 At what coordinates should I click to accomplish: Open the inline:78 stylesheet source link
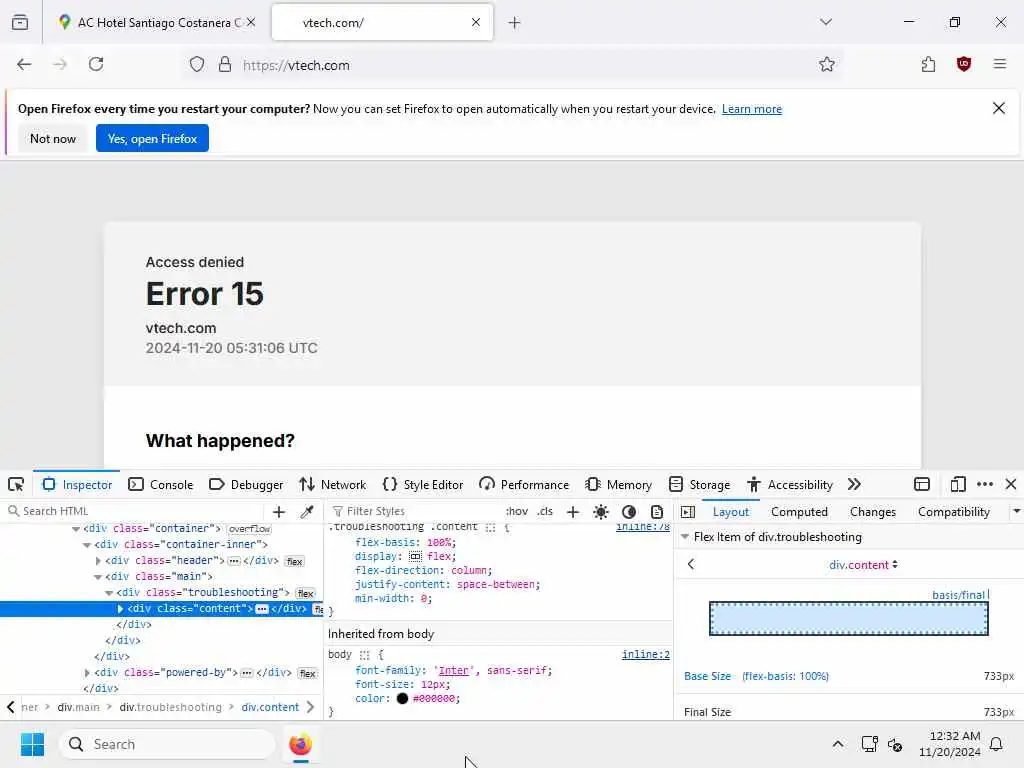click(643, 526)
